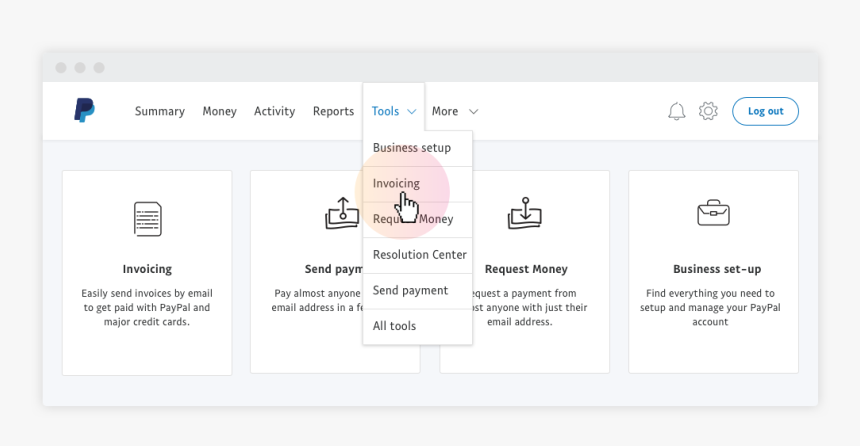Collapse the Tools dropdown menu

(393, 111)
